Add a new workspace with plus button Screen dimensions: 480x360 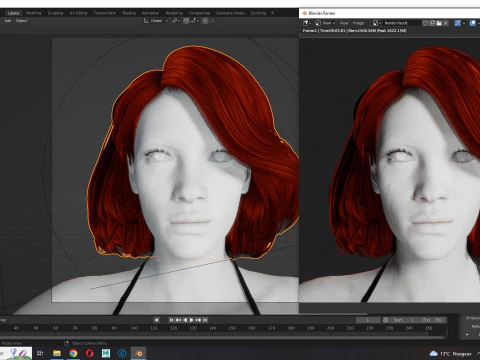pos(272,13)
